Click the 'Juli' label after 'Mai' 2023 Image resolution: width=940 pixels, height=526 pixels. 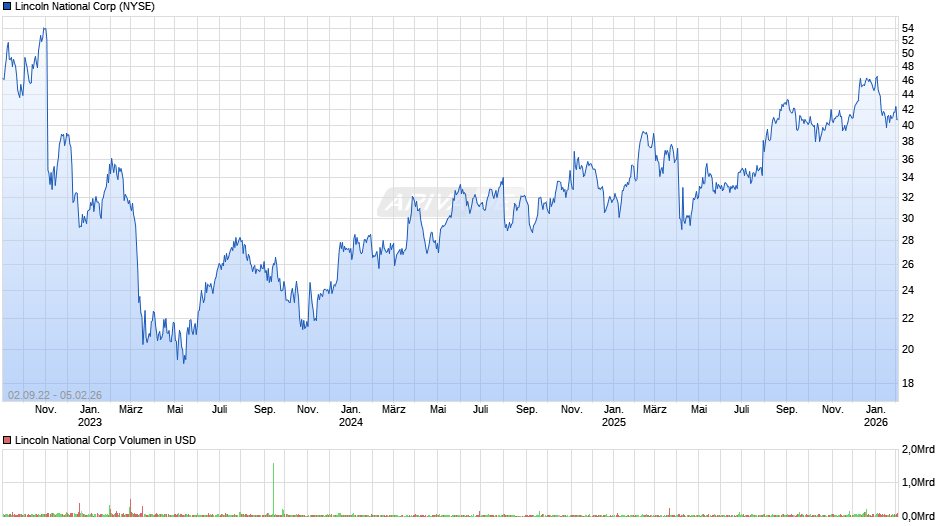219,410
